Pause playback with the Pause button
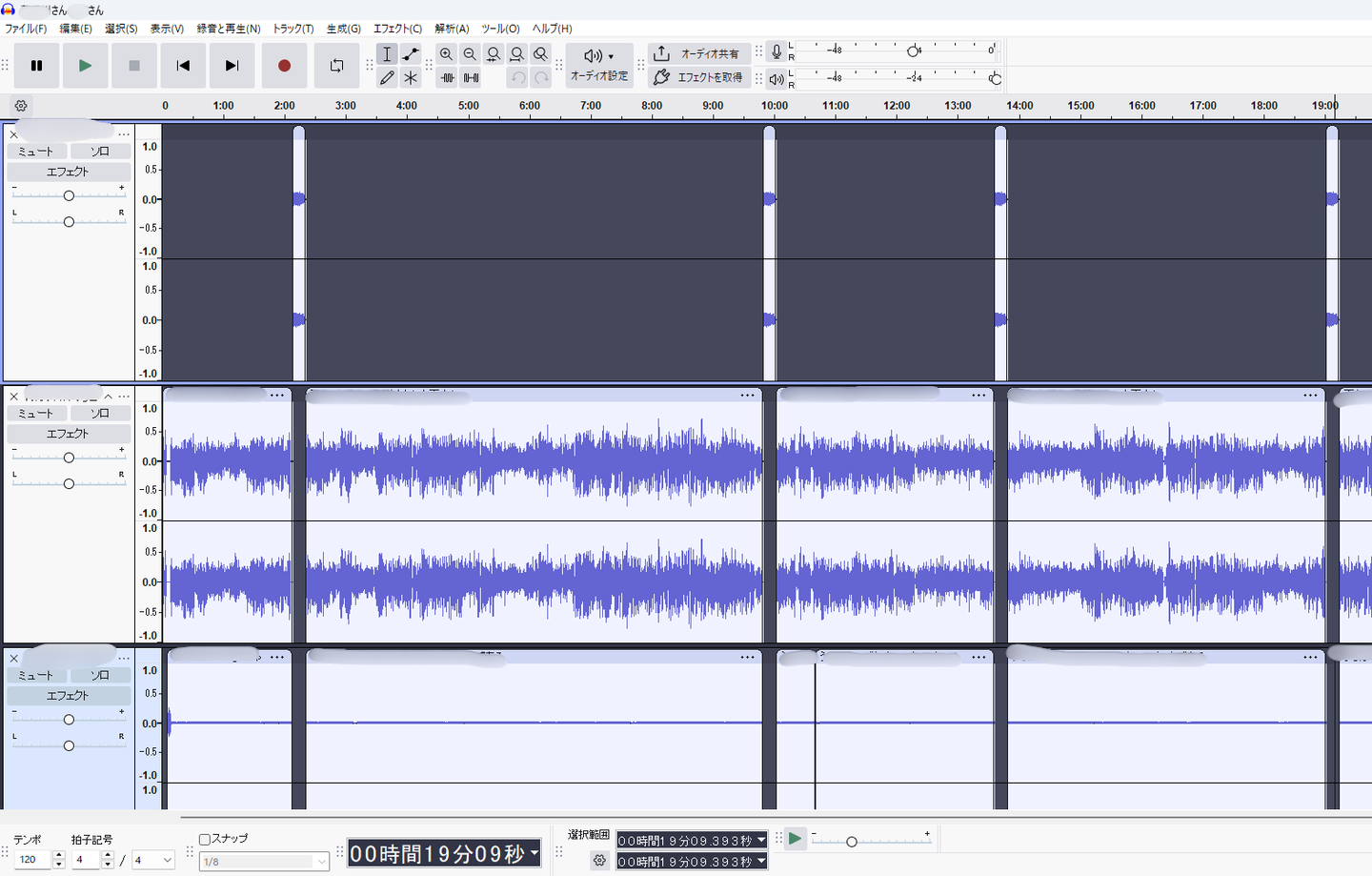 (x=36, y=66)
